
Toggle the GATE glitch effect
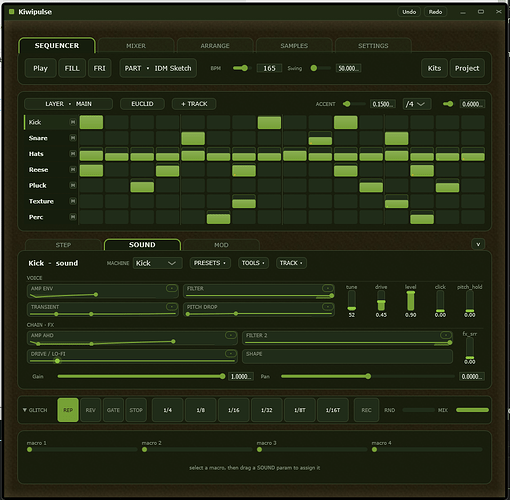tap(113, 410)
